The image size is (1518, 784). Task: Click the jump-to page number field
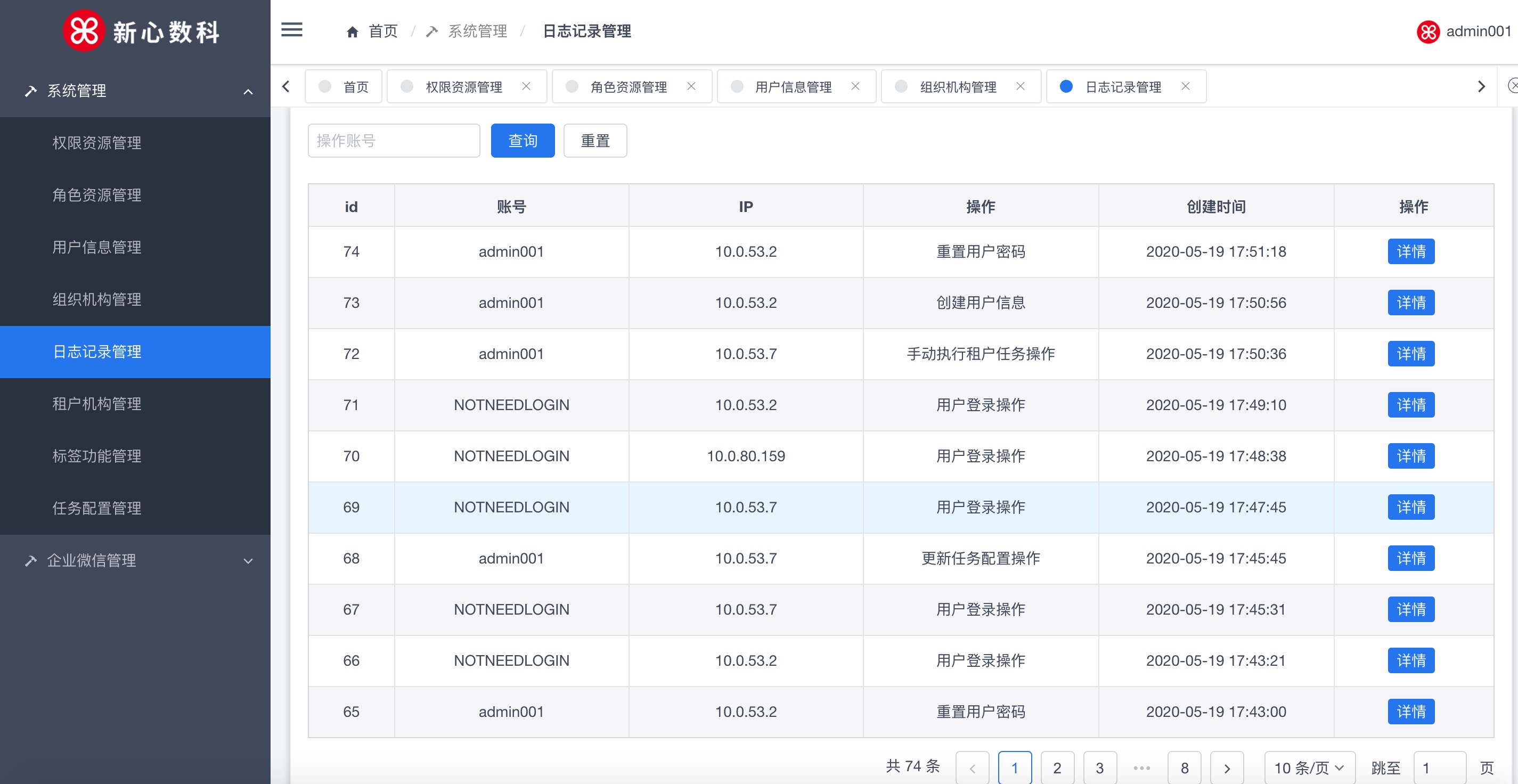tap(1439, 767)
